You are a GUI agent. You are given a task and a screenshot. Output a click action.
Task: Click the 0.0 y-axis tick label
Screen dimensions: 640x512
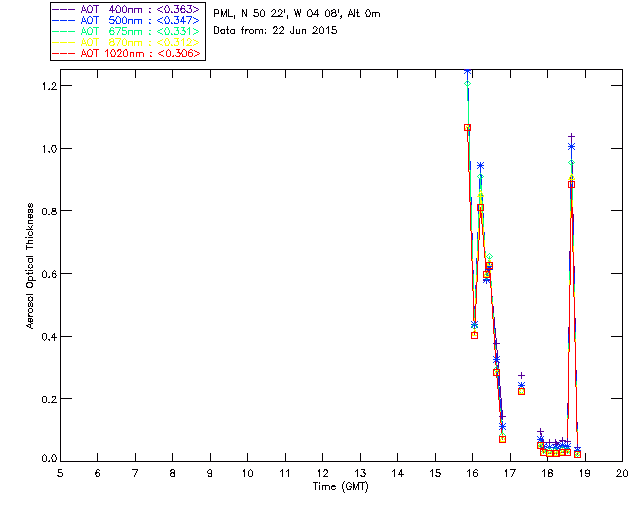pyautogui.click(x=49, y=458)
